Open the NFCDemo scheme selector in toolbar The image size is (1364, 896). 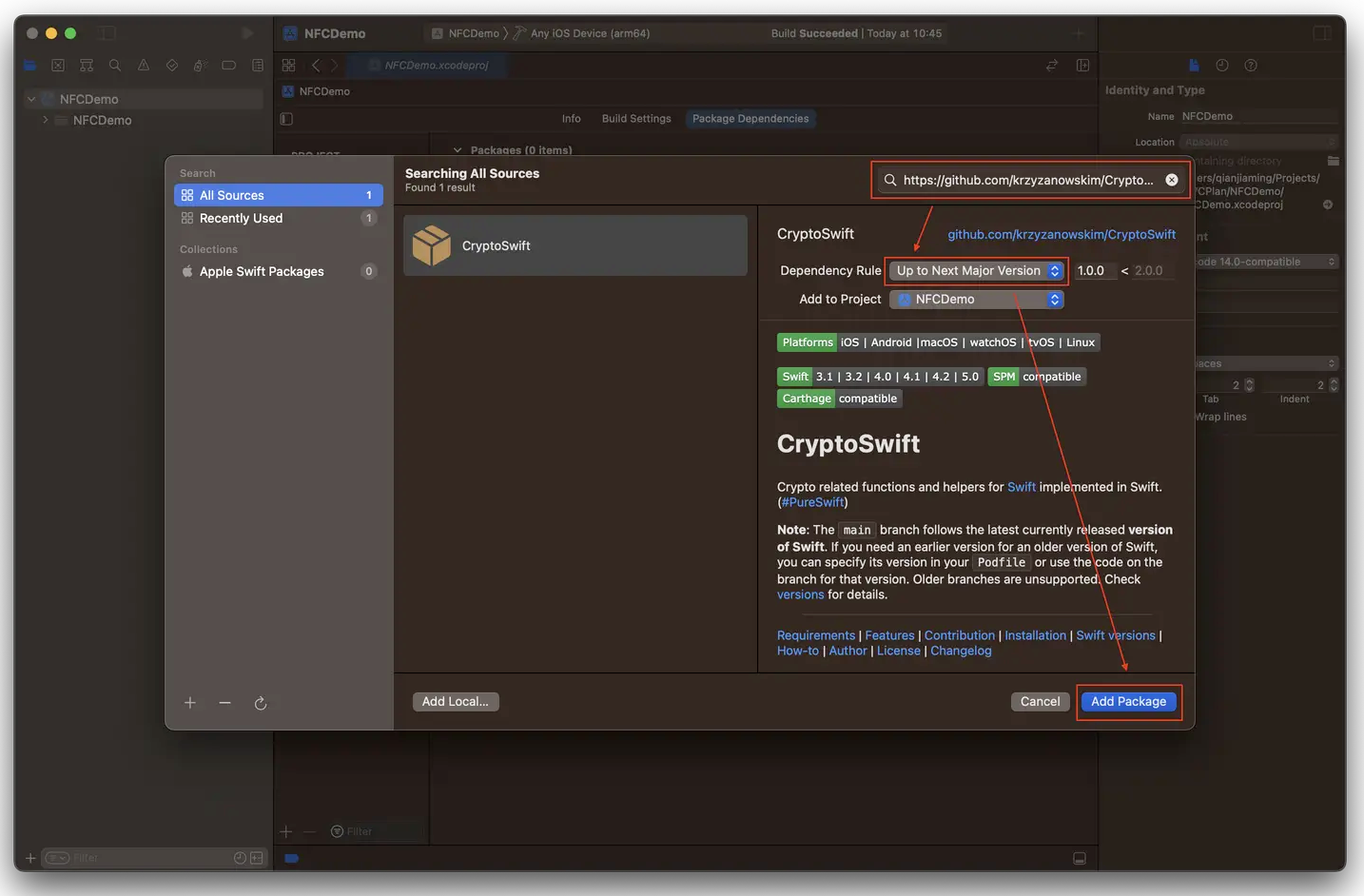(465, 33)
